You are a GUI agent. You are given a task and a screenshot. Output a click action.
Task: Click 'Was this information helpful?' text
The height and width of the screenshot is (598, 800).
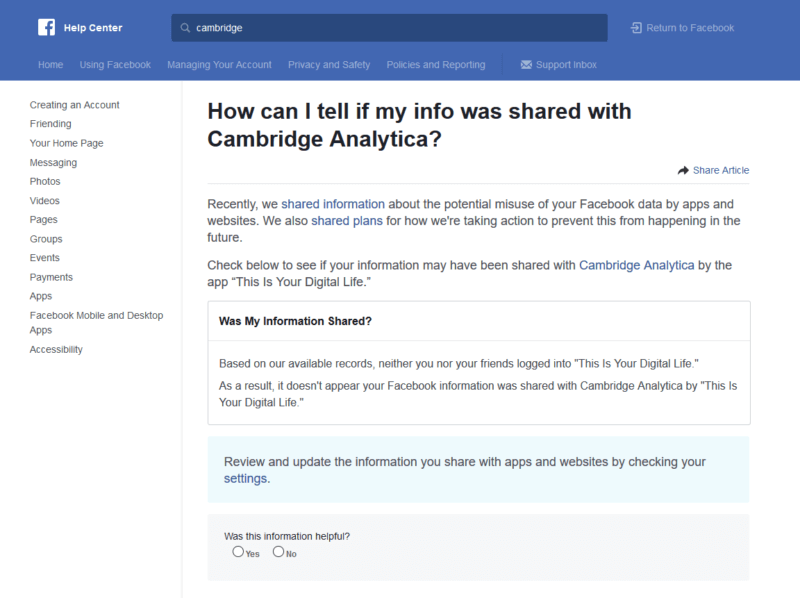pos(287,536)
